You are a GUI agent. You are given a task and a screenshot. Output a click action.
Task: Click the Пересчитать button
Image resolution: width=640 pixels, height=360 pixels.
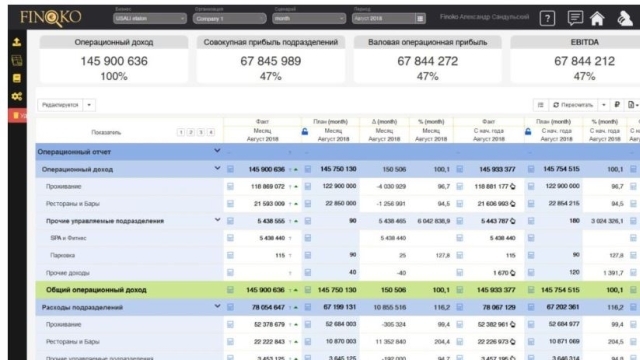573,105
